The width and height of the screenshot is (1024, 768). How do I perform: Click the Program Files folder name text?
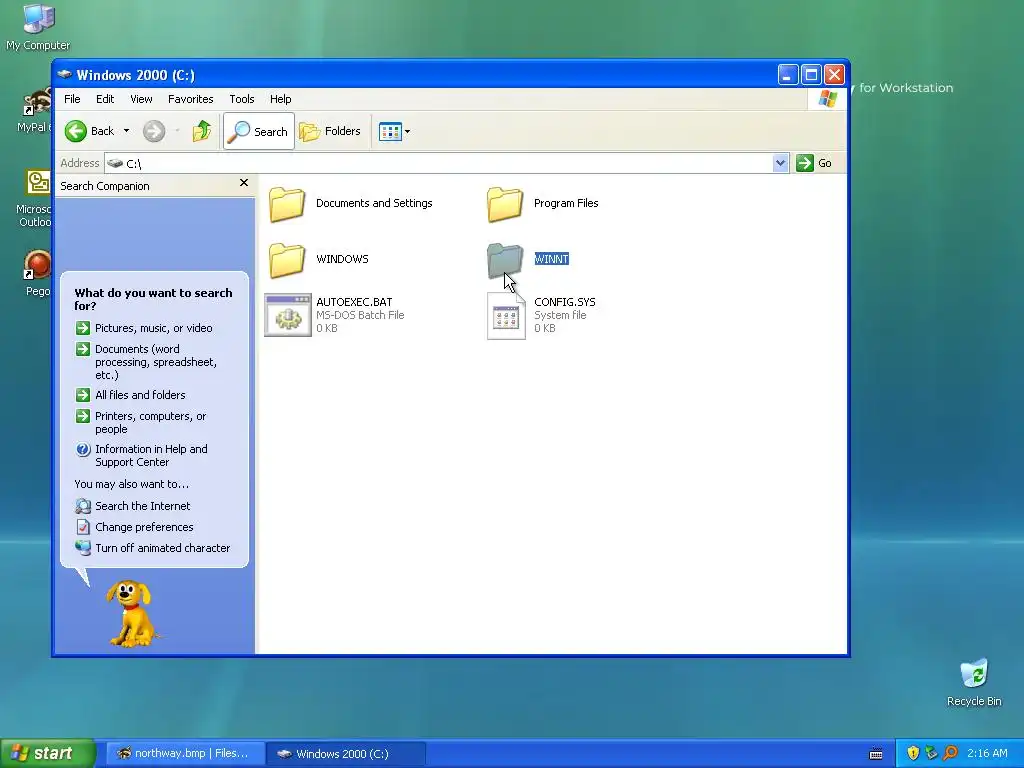566,203
